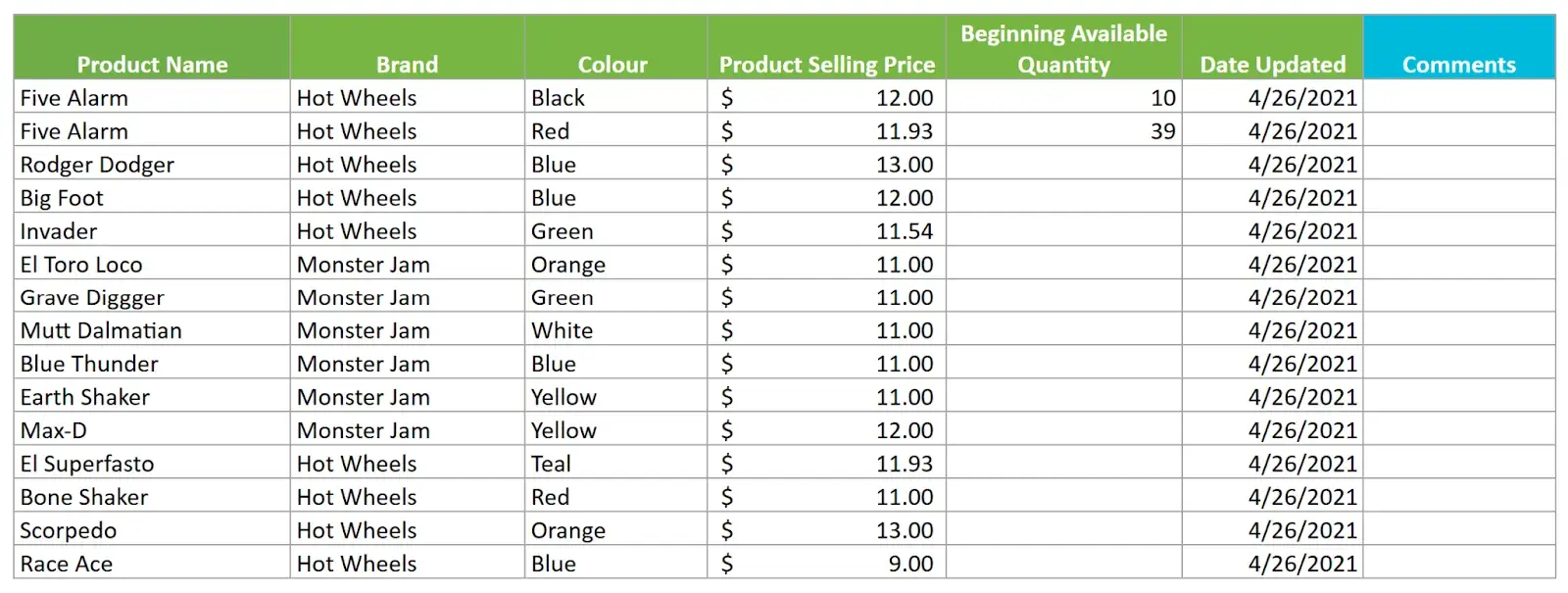Select the empty Comments cell for Scorpedo
Viewport: 1568px width, 593px height.
point(1458,530)
